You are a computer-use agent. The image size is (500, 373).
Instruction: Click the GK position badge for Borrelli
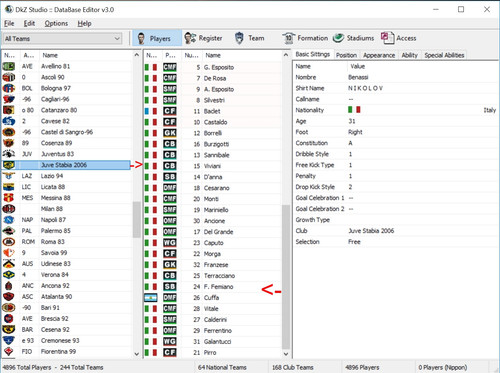170,133
